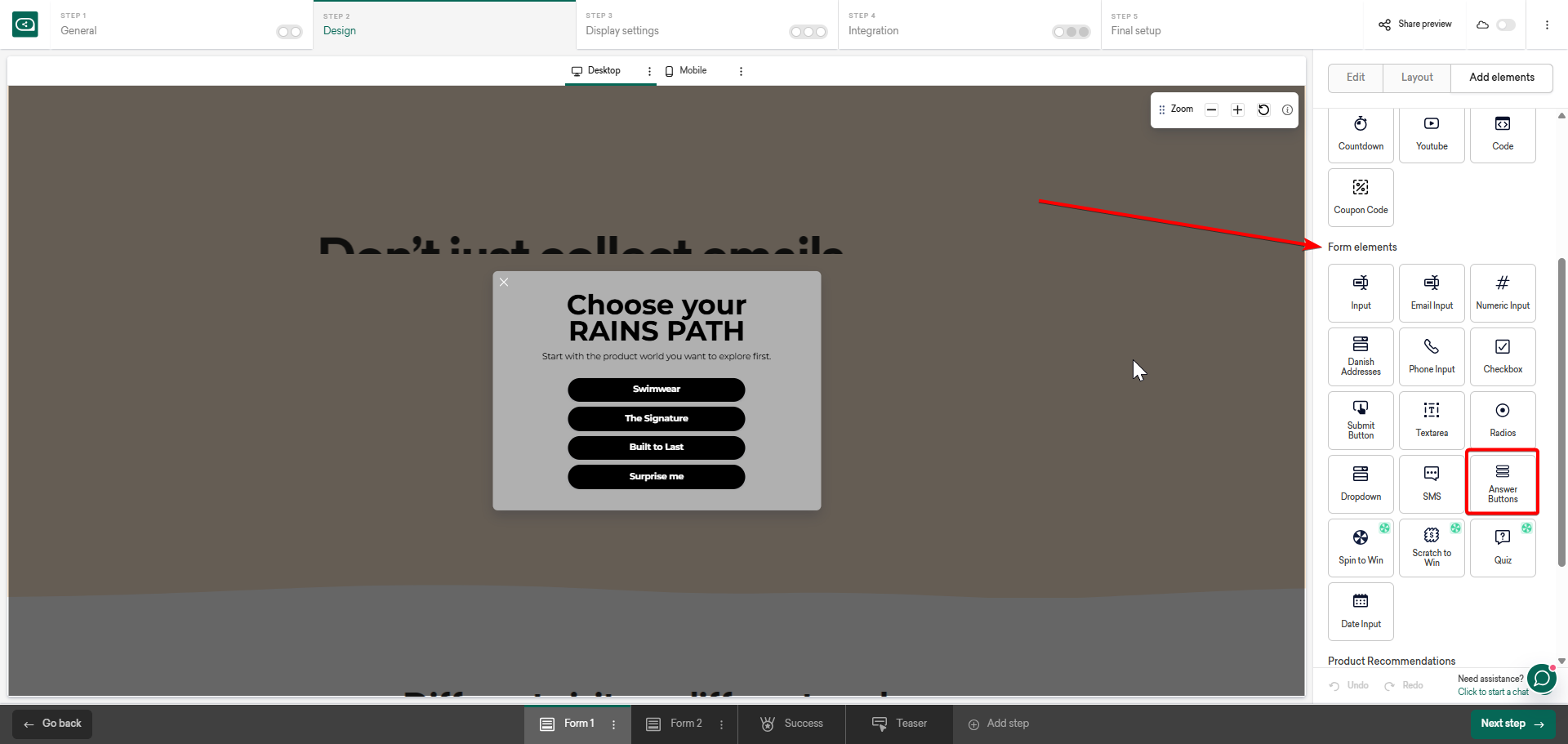Click the Redo button
The height and width of the screenshot is (744, 1568).
coord(1404,686)
